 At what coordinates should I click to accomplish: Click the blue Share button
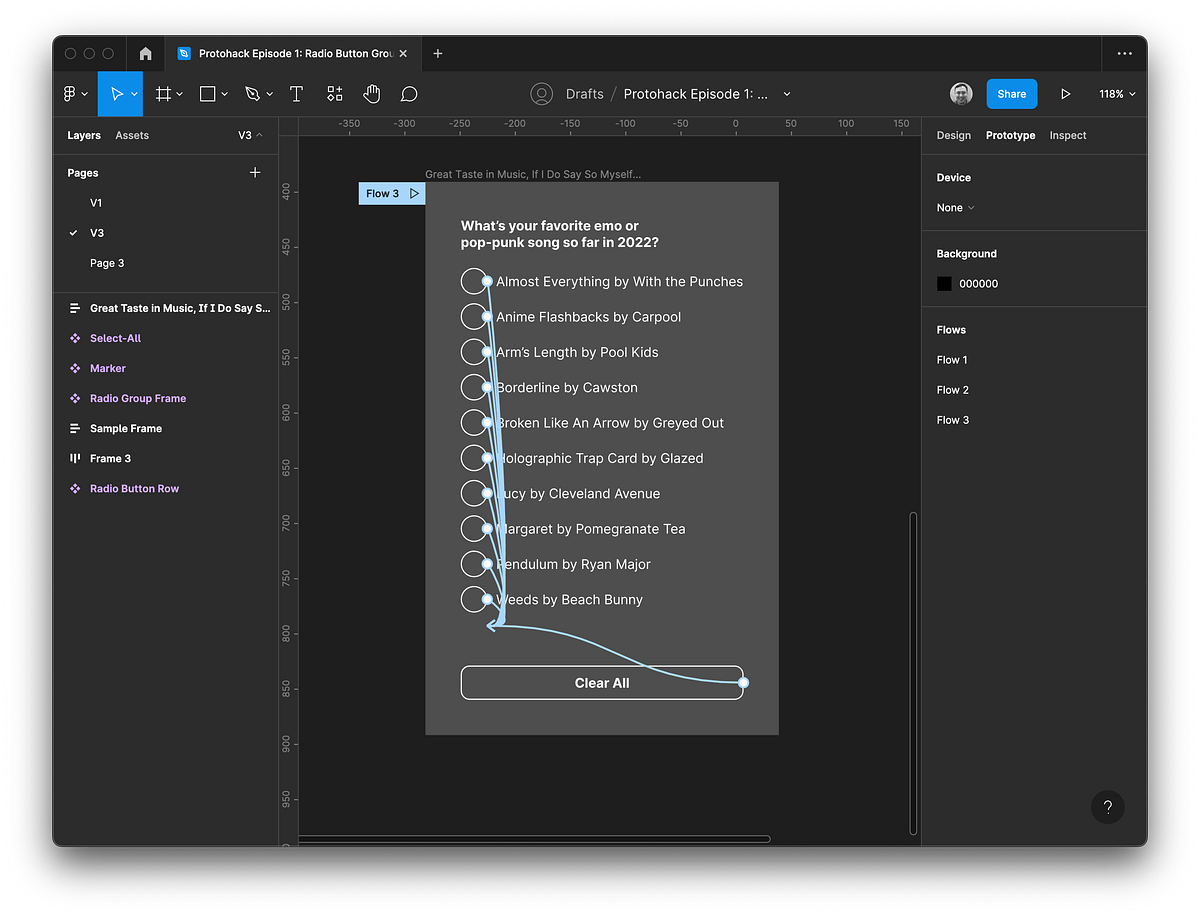pos(1011,93)
